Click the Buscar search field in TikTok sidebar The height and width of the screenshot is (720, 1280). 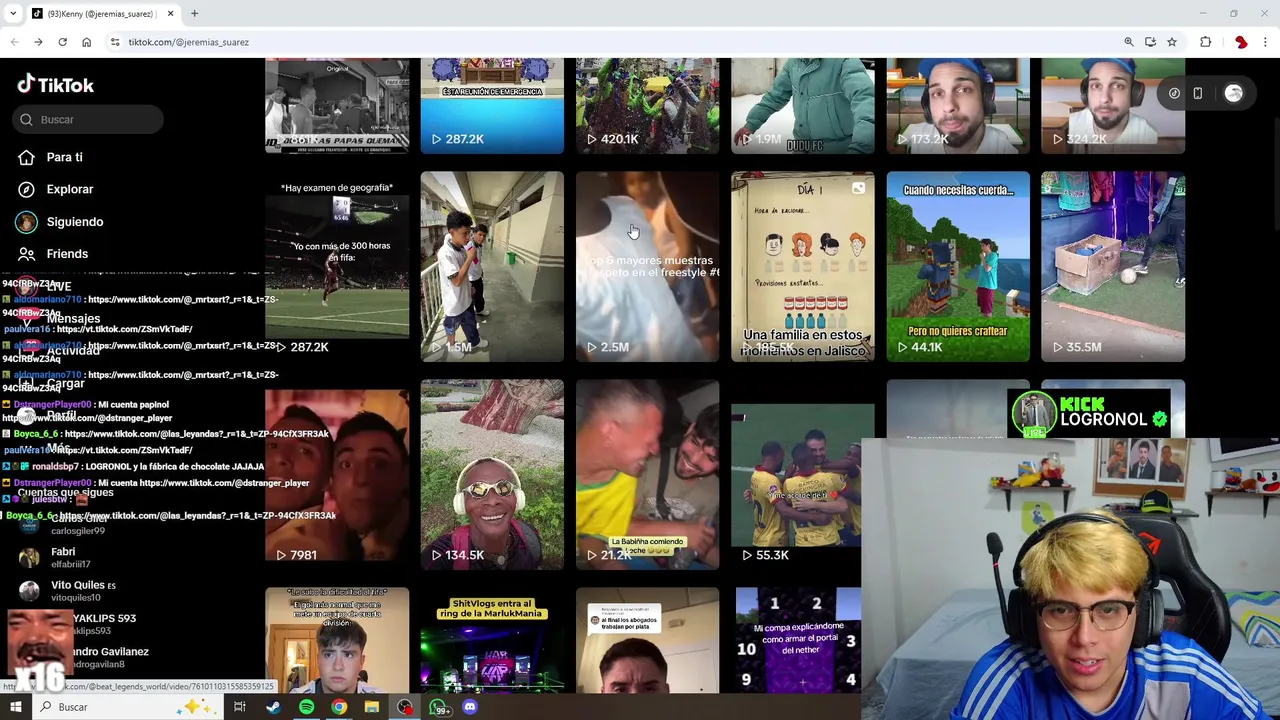(x=88, y=120)
